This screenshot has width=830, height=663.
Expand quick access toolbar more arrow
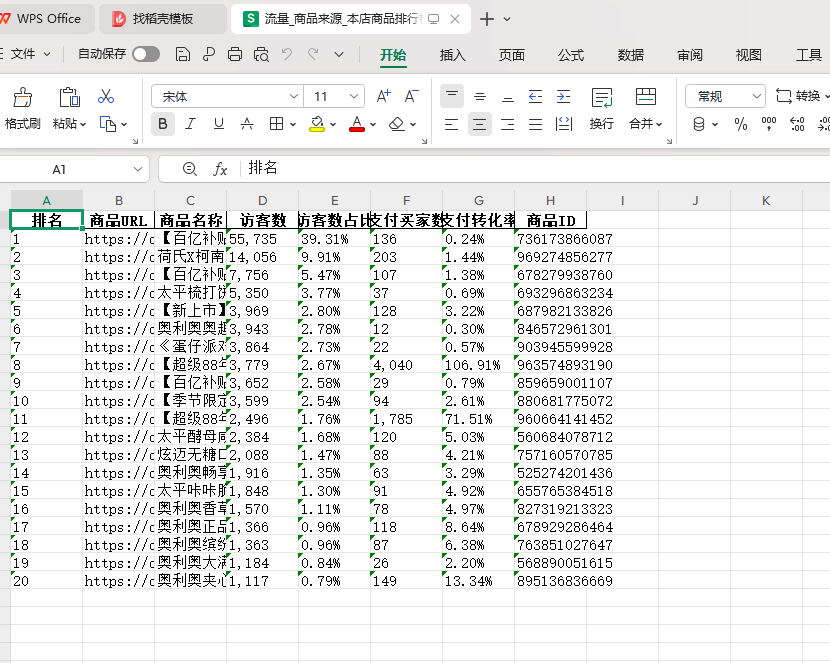point(339,54)
